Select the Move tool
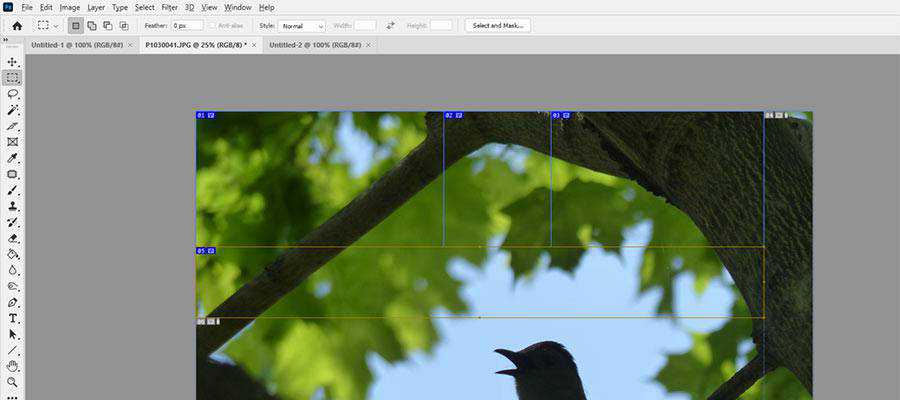 click(x=13, y=62)
